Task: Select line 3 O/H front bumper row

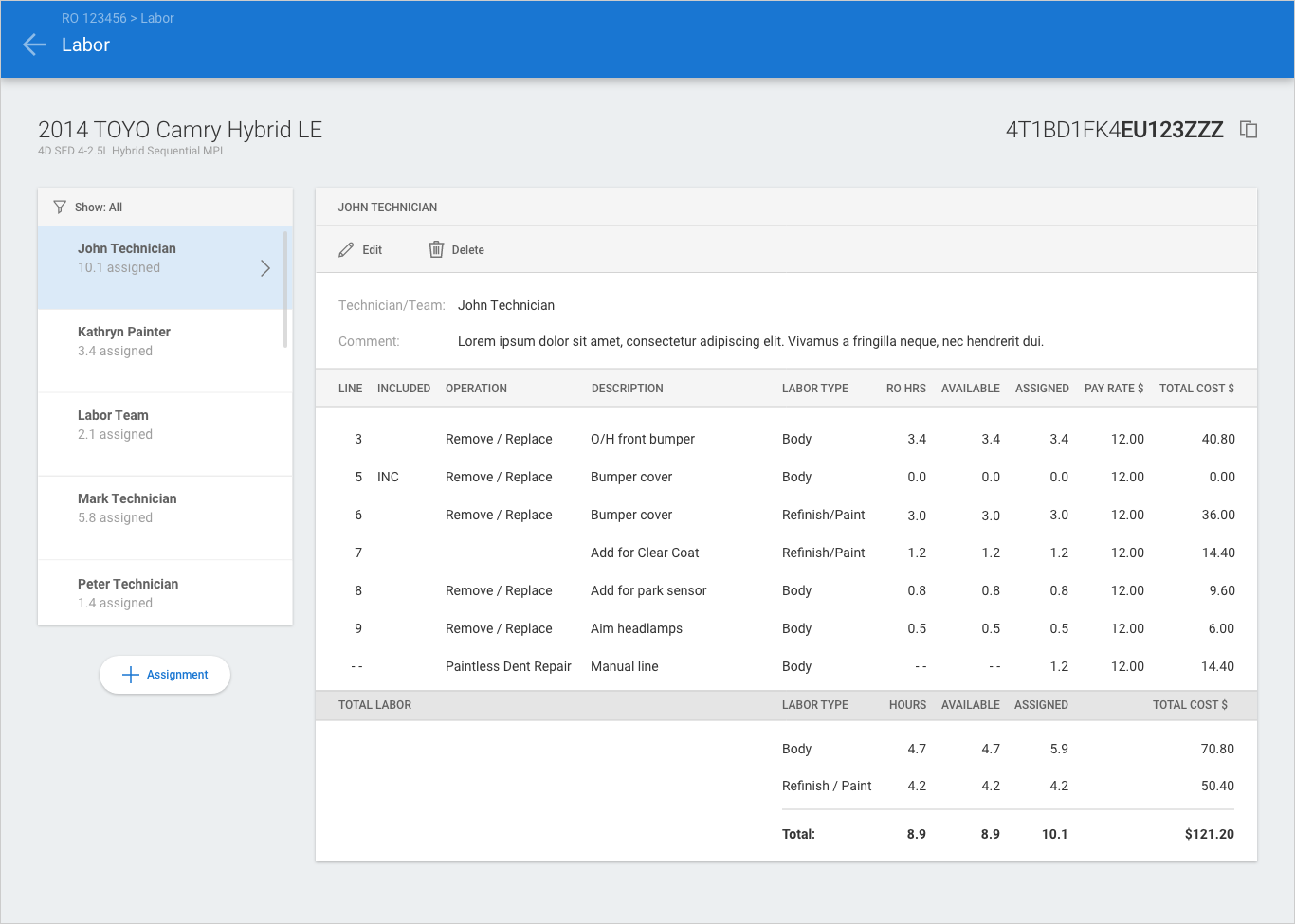Action: (x=643, y=439)
